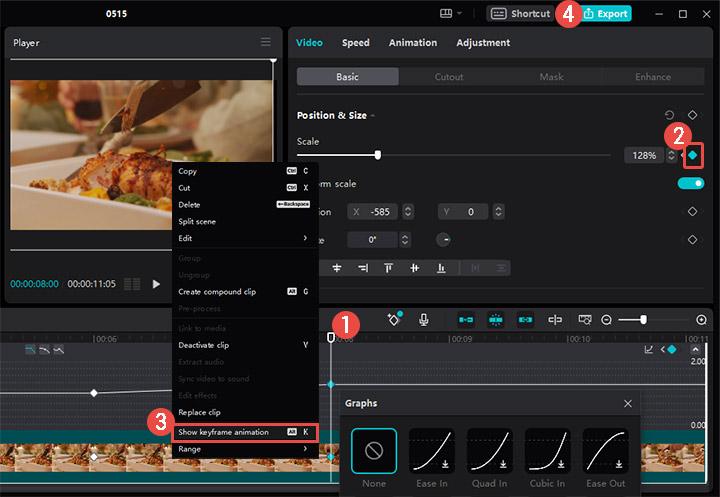Image resolution: width=720 pixels, height=497 pixels.
Task: Add a keyframe for Position
Action: 691,212
